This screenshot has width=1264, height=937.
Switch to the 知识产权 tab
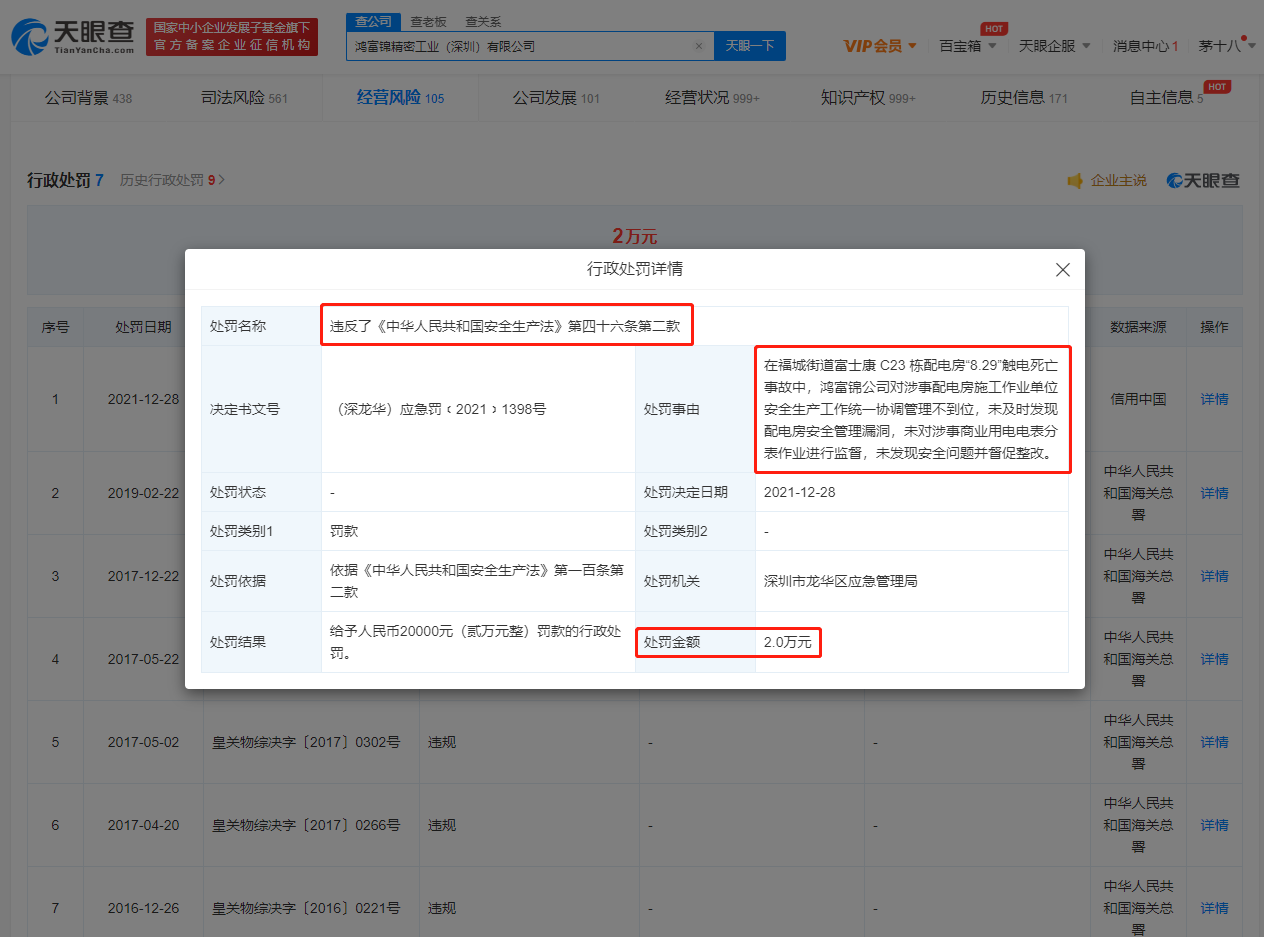tap(868, 98)
